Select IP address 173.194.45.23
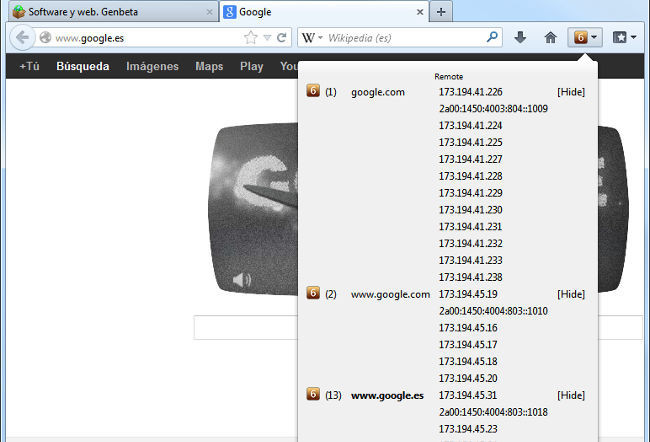Viewport: 650px width, 442px height. [x=468, y=429]
